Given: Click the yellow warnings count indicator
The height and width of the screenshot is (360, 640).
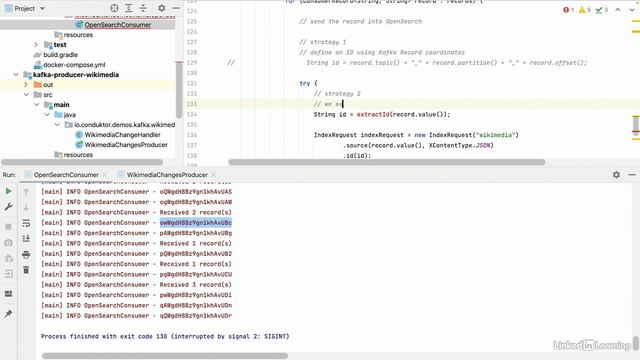Looking at the screenshot, I should [585, 10].
